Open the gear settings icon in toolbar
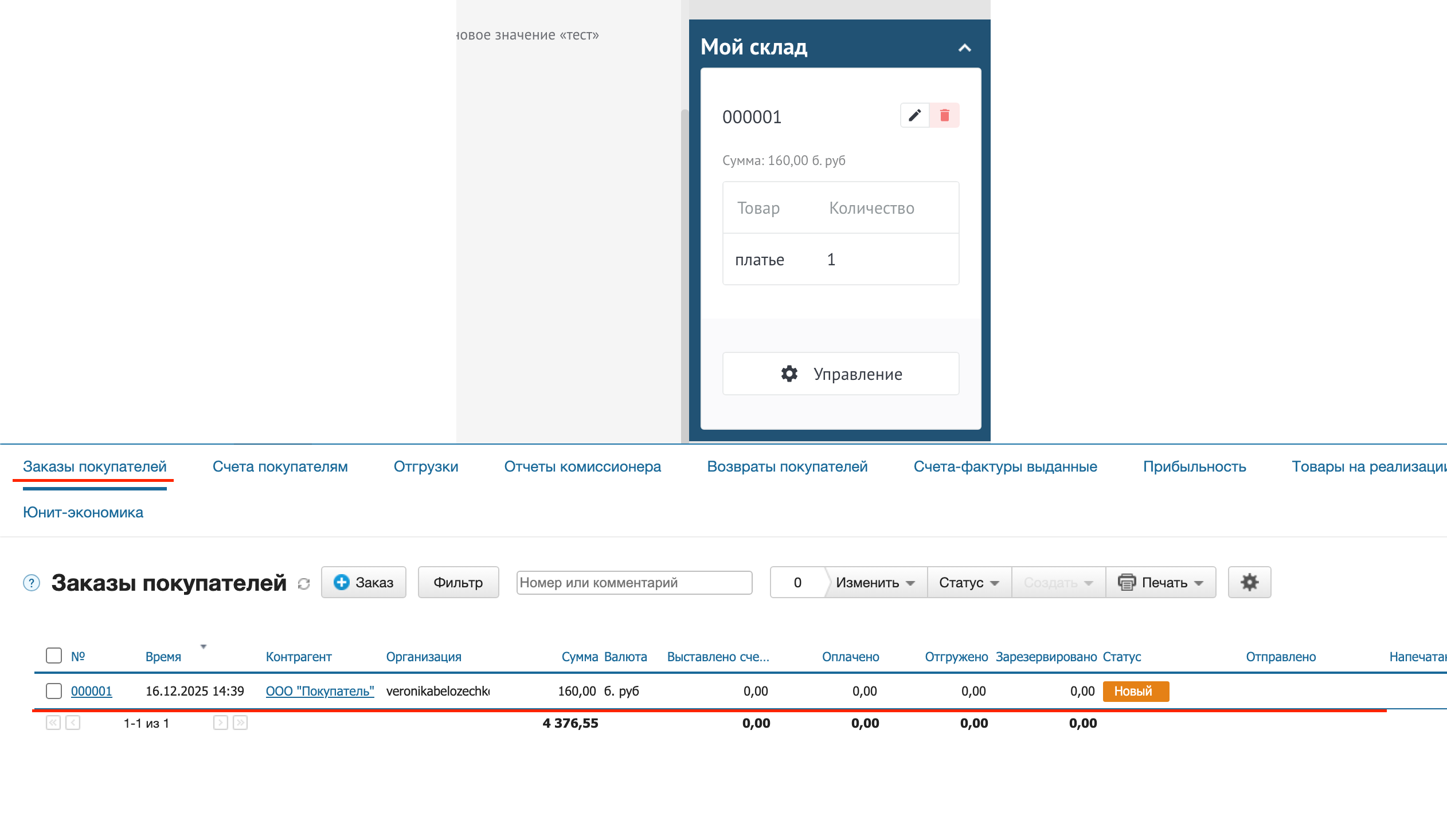The image size is (1447, 840). [x=1249, y=582]
